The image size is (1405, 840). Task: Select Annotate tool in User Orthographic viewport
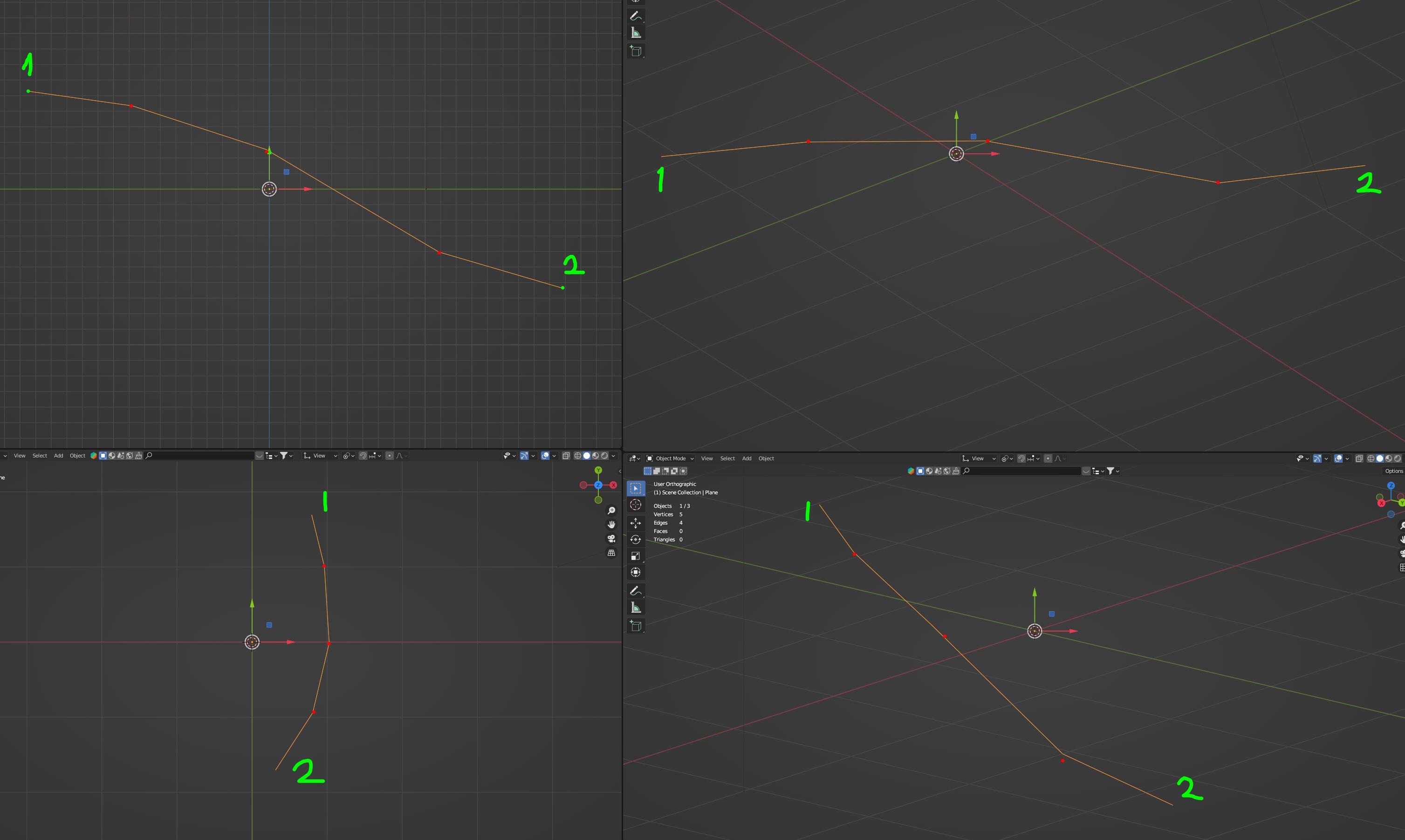pyautogui.click(x=636, y=591)
